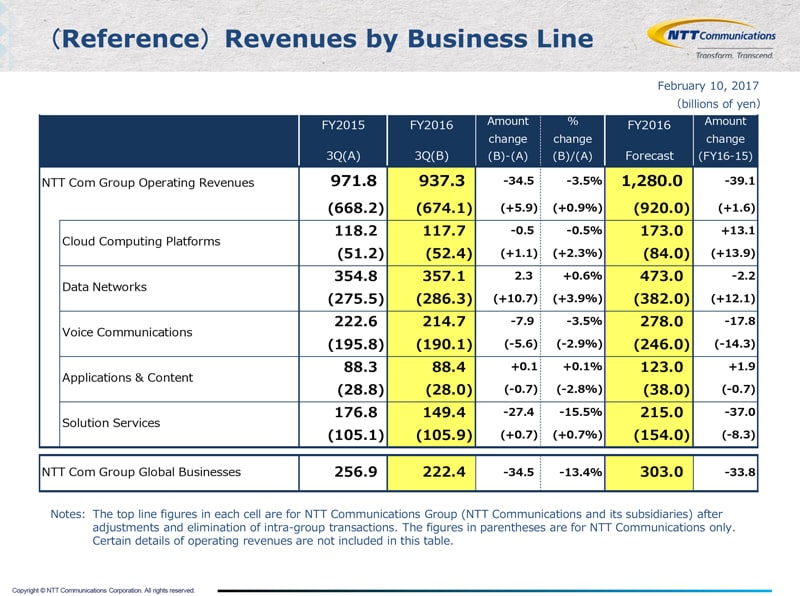Select the "NTT Com Group Operating Revenues" row label
Image resolution: width=800 pixels, height=596 pixels.
pyautogui.click(x=148, y=183)
